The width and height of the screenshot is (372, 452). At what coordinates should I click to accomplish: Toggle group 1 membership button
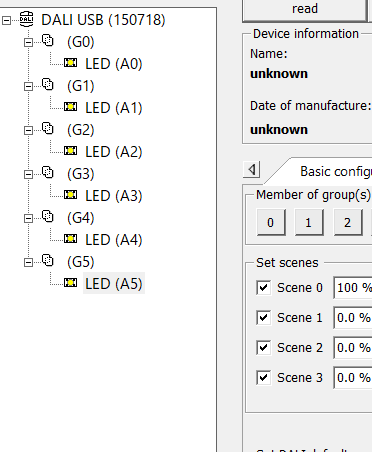[x=309, y=222]
